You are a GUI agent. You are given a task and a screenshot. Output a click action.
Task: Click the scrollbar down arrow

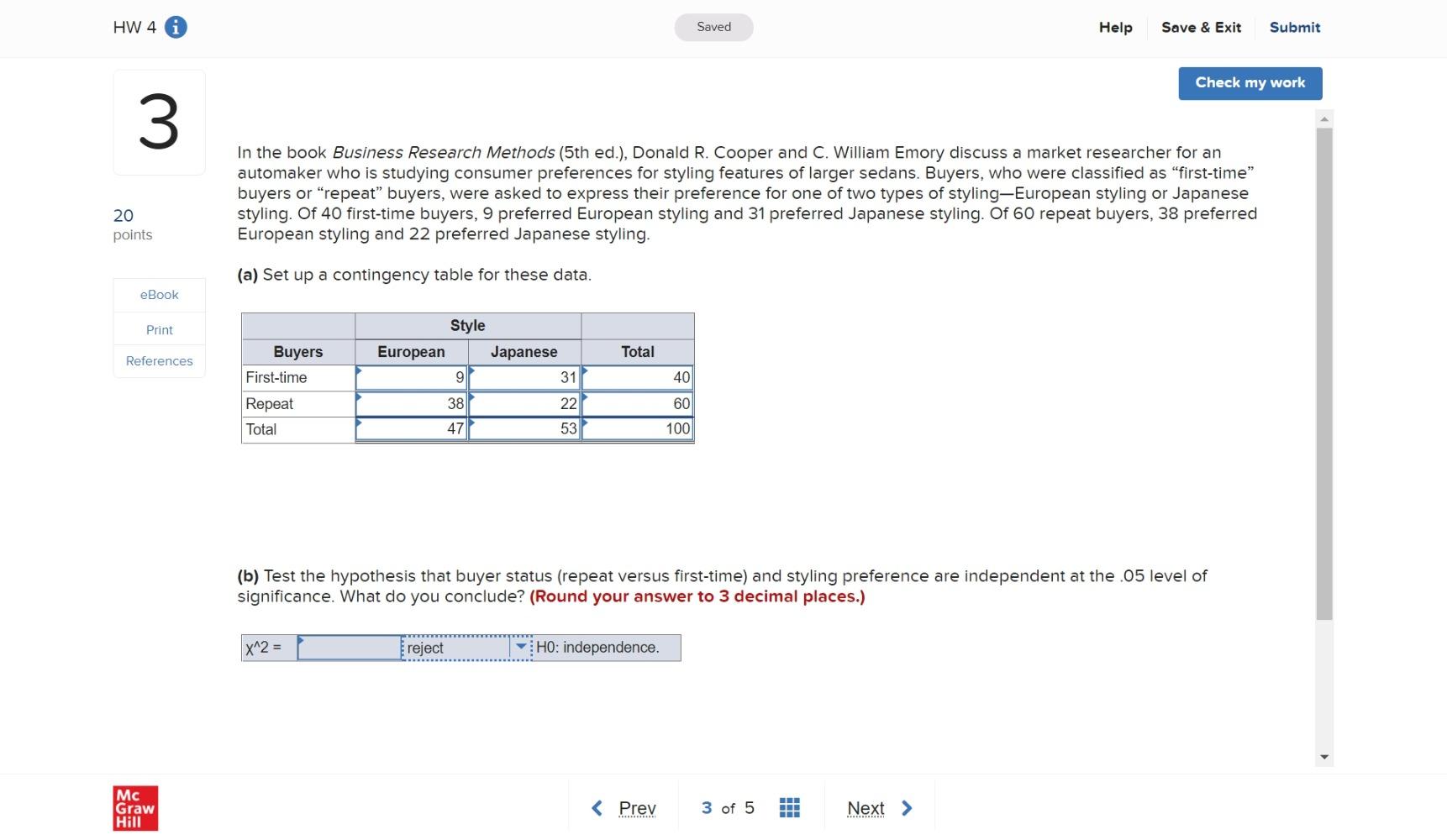[1324, 755]
